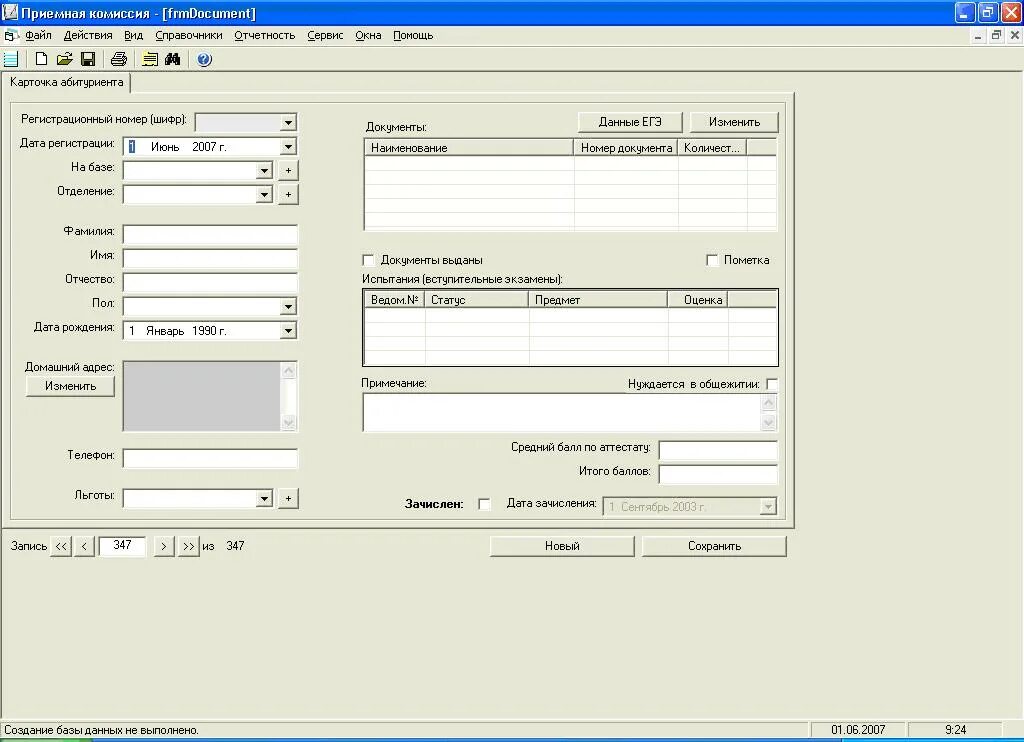The image size is (1024, 742).
Task: Open the Помощь menu
Action: click(413, 35)
